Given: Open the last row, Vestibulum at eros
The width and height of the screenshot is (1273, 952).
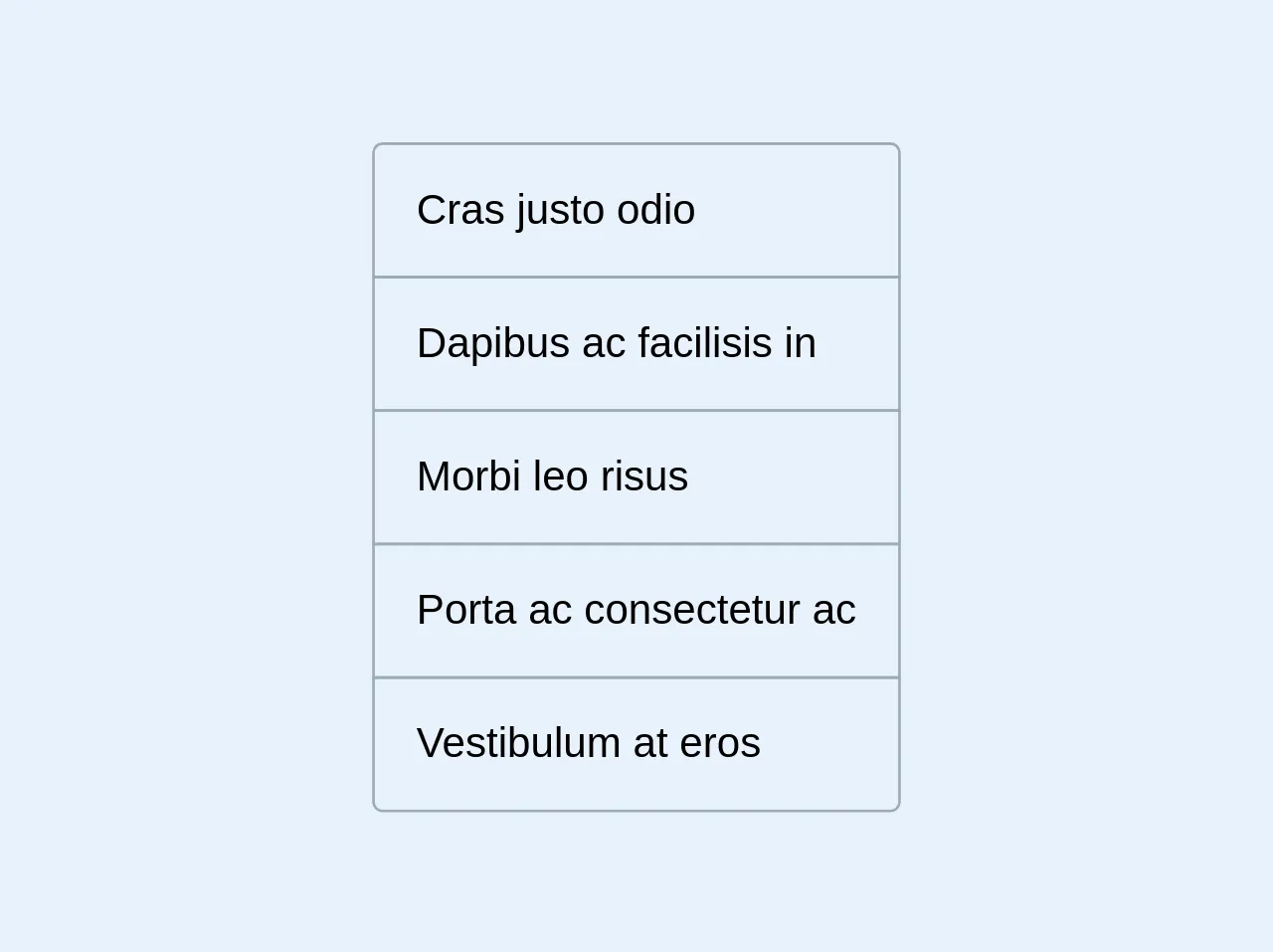Looking at the screenshot, I should point(636,744).
